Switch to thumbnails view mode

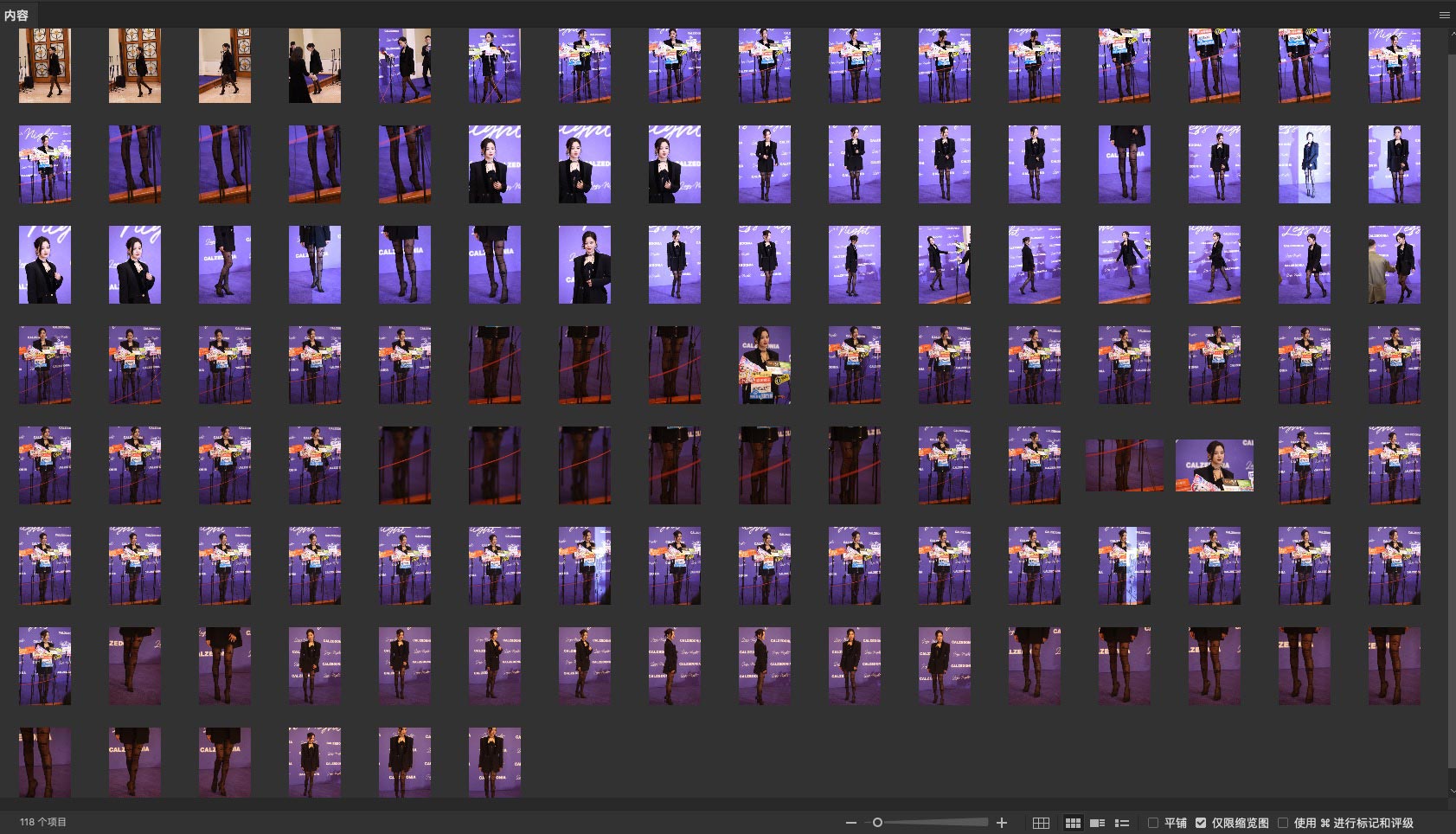1073,823
